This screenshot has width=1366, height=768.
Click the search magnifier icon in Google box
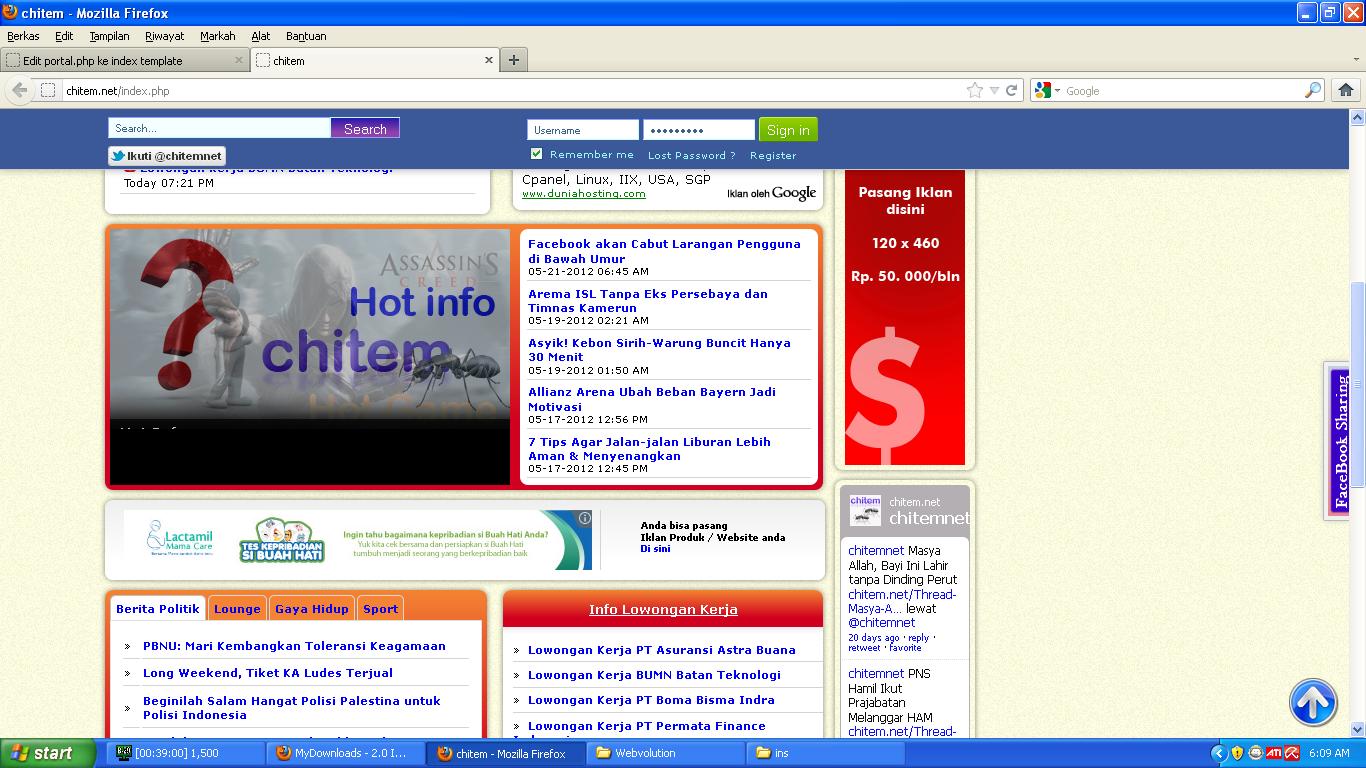1313,90
